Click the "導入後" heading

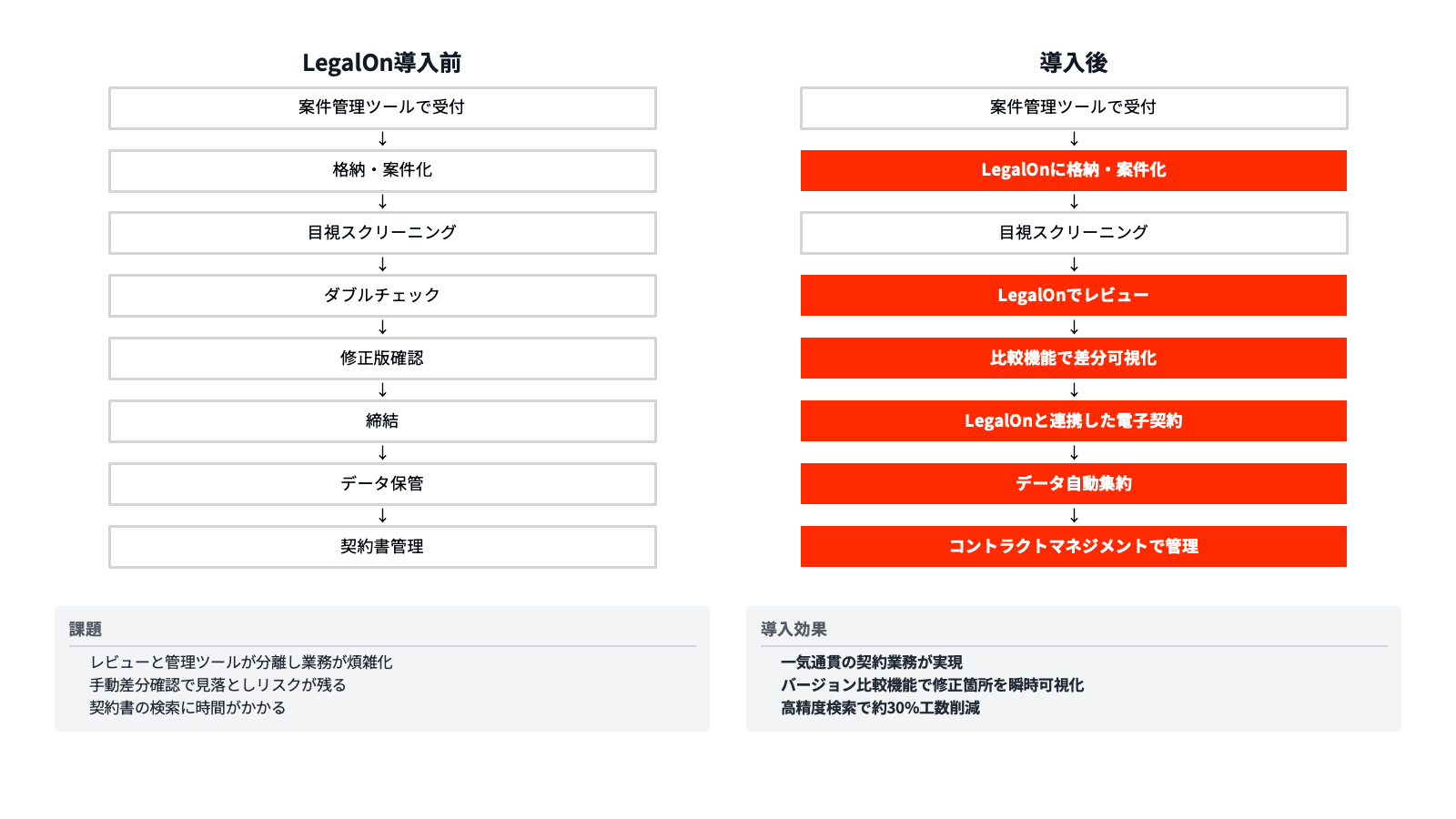[x=1074, y=63]
